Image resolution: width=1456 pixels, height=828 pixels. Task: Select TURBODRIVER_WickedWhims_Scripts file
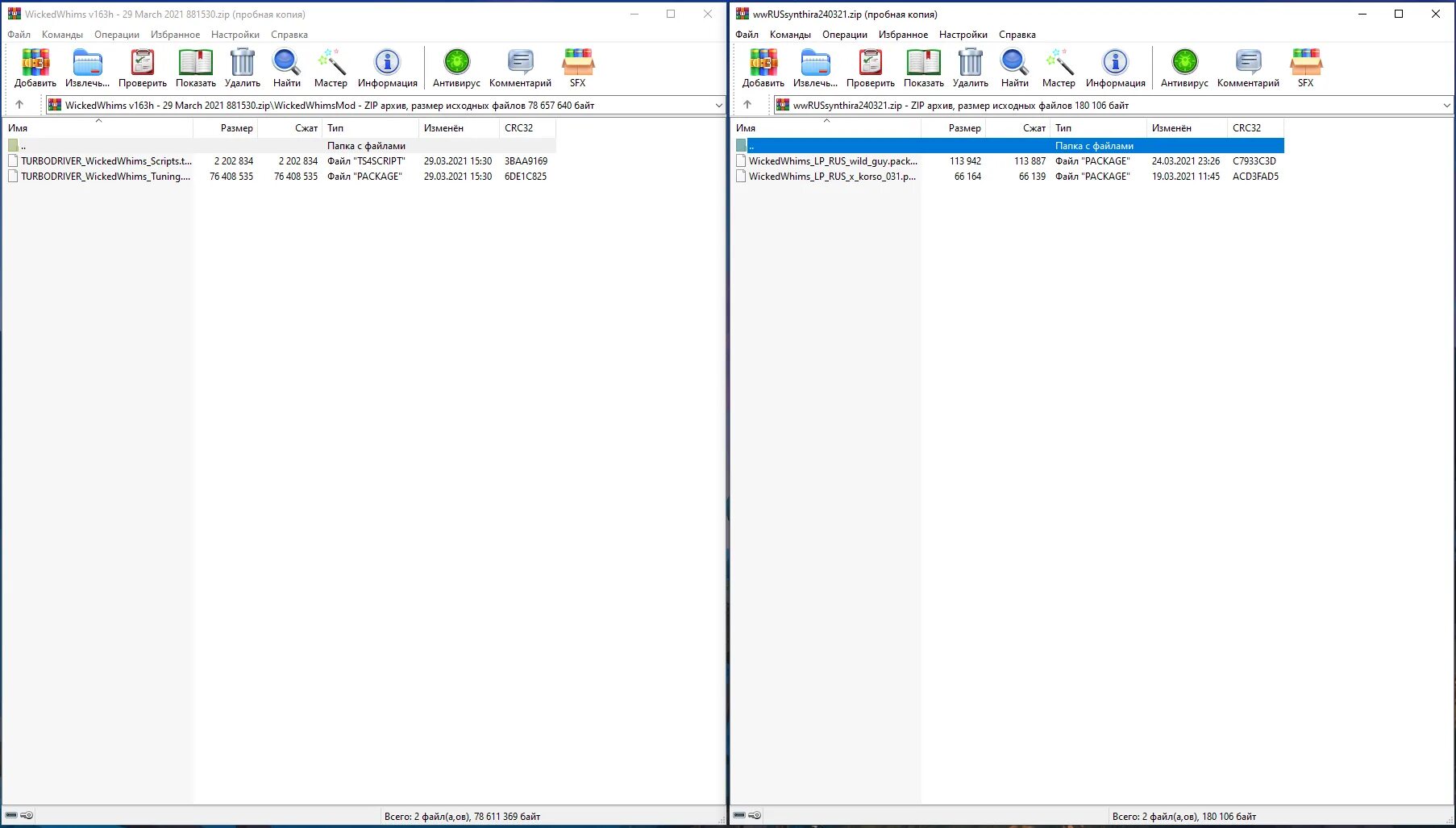coord(279,161)
